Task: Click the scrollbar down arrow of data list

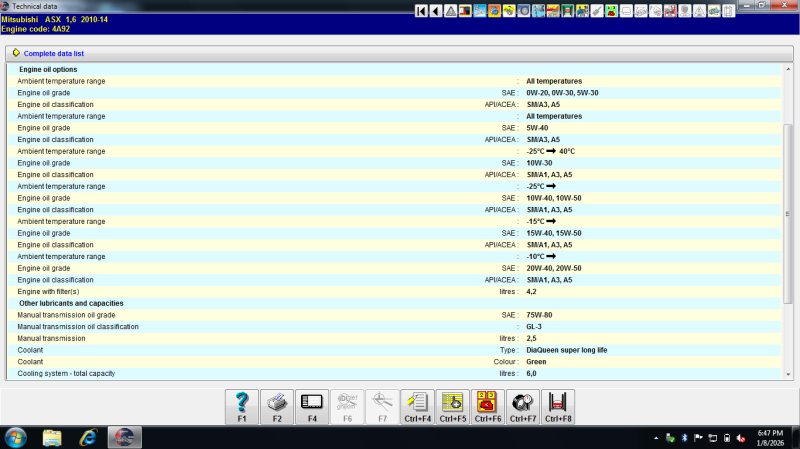Action: click(788, 375)
